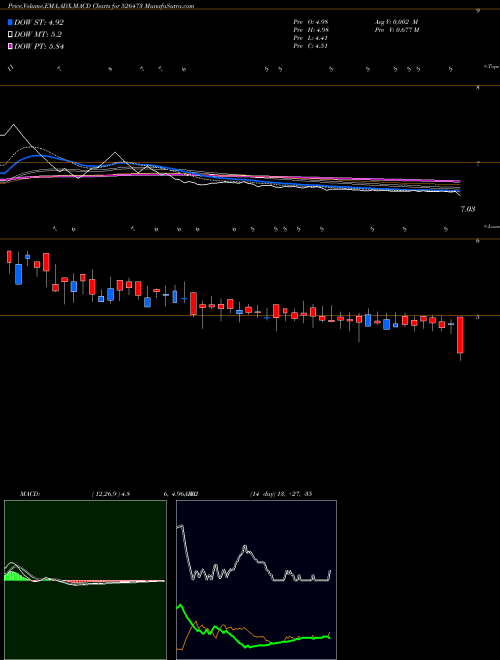The width and height of the screenshot is (500, 660).
Task: Click the Y-axis label 7 on right
Action: pyautogui.click(x=478, y=164)
